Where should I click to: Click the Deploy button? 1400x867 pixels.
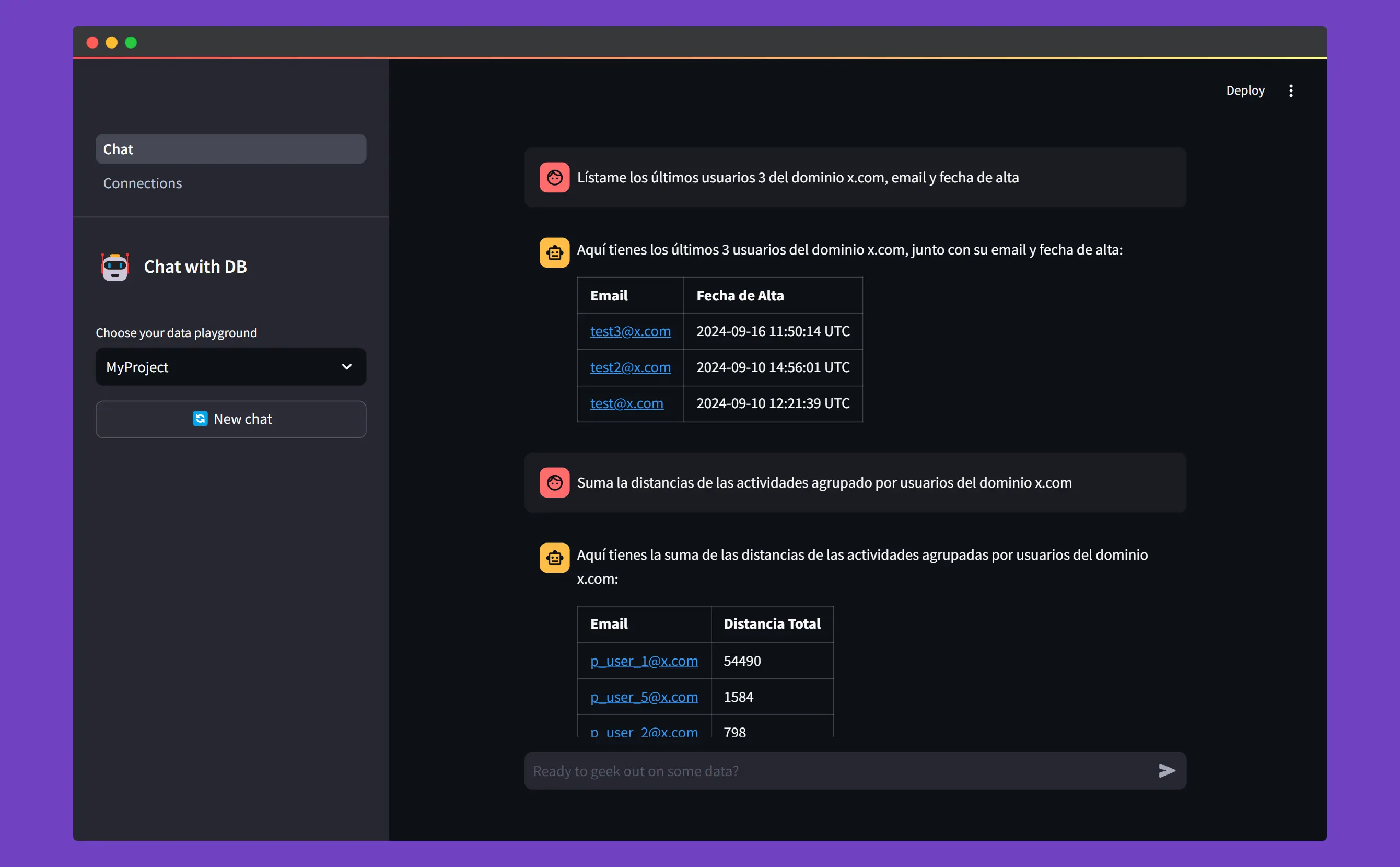1245,90
